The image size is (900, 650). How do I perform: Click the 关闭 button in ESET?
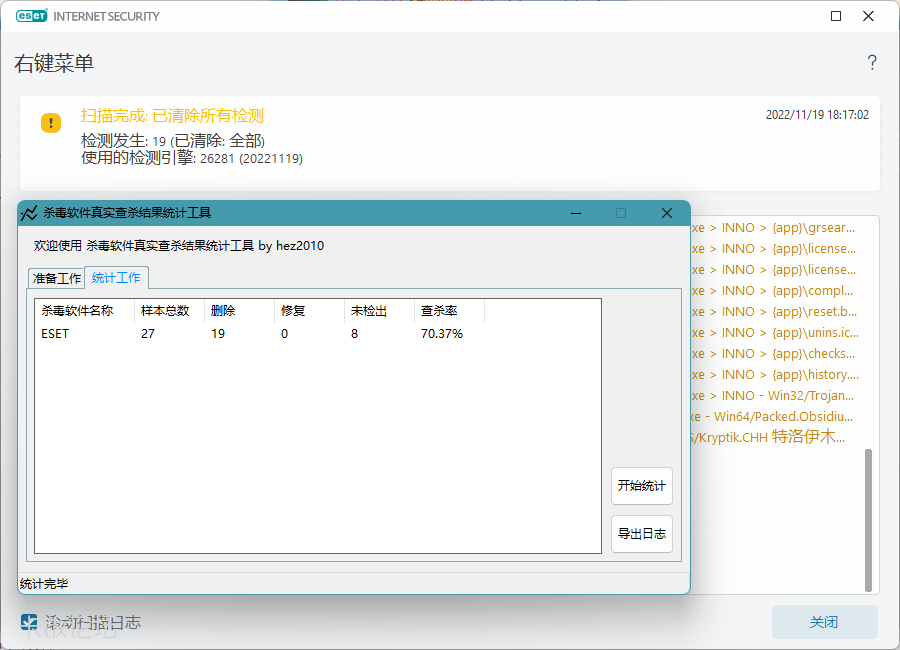824,622
